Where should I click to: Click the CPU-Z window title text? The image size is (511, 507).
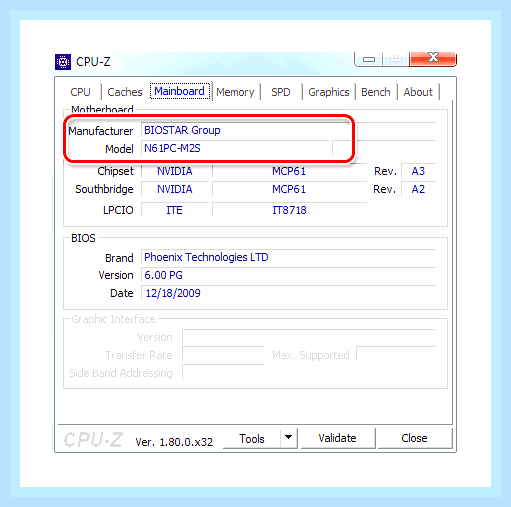click(93, 62)
